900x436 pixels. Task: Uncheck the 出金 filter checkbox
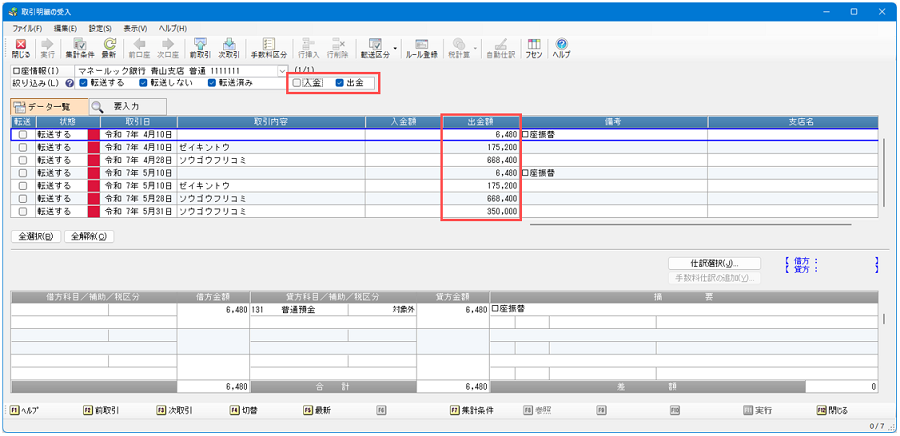[339, 83]
